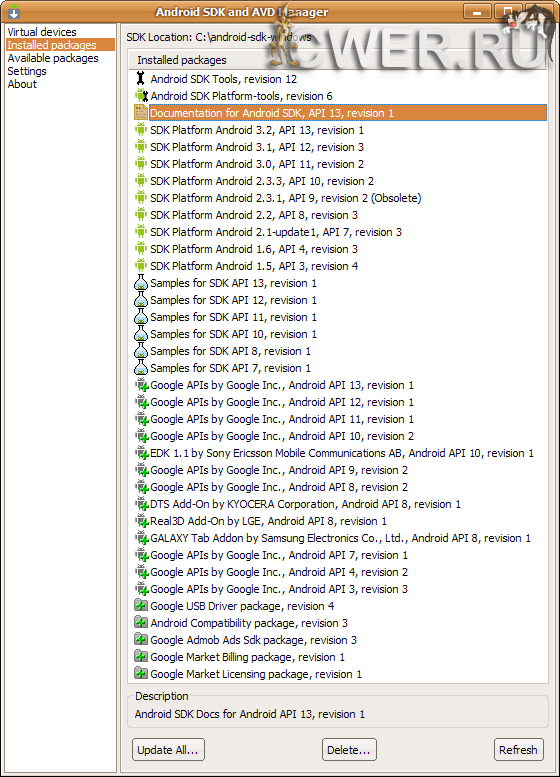Click the Update All... button
Screen dimensions: 560x777
pyautogui.click(x=168, y=749)
